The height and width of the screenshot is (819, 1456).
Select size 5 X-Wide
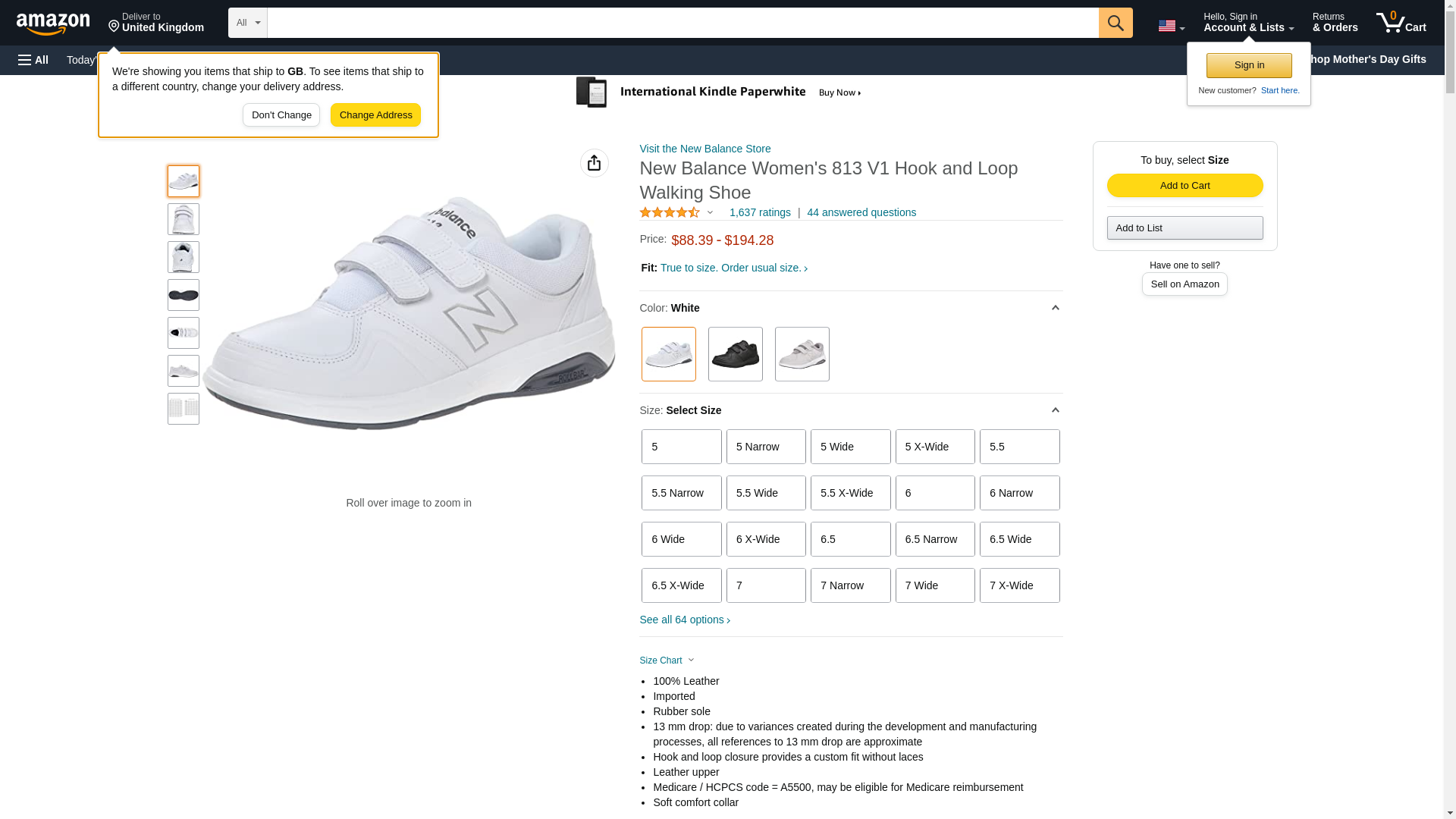pyautogui.click(x=934, y=447)
